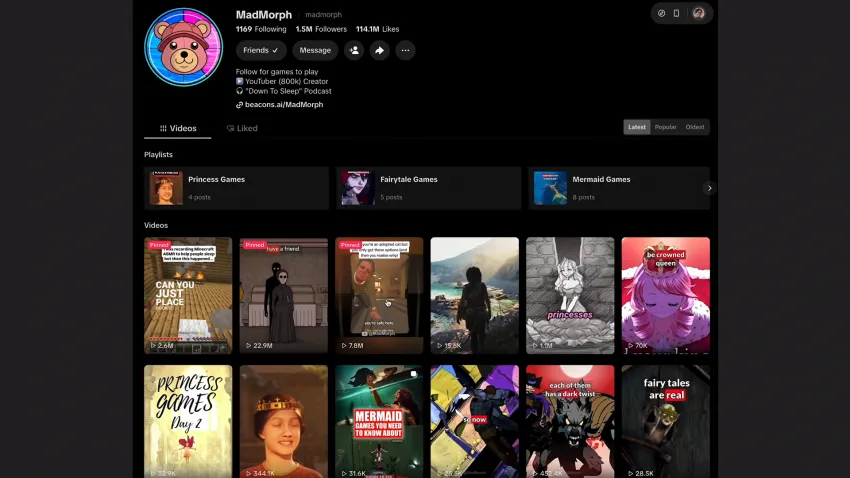850x478 pixels.
Task: Switch to the Videos tab
Action: tap(178, 128)
